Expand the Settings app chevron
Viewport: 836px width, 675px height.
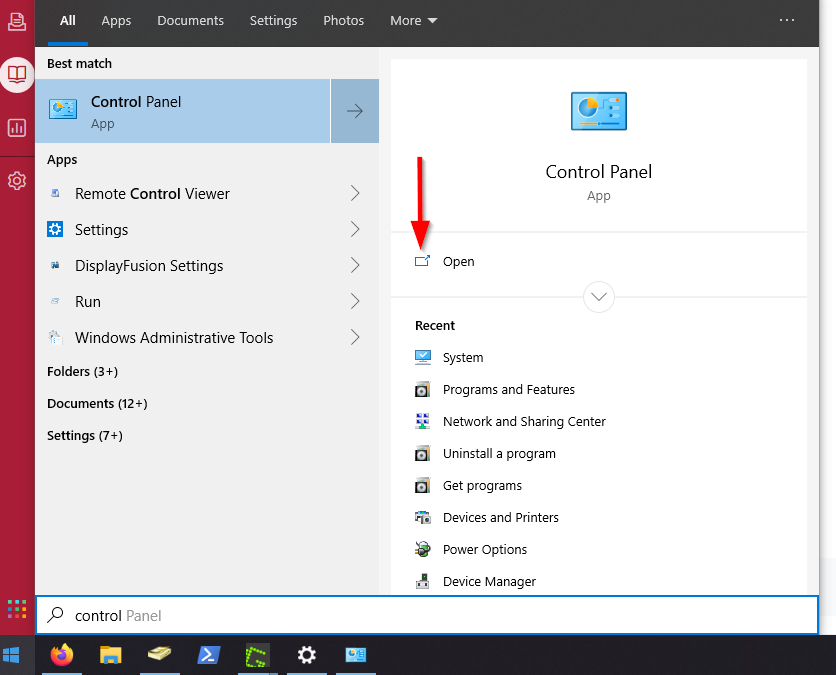click(x=355, y=229)
